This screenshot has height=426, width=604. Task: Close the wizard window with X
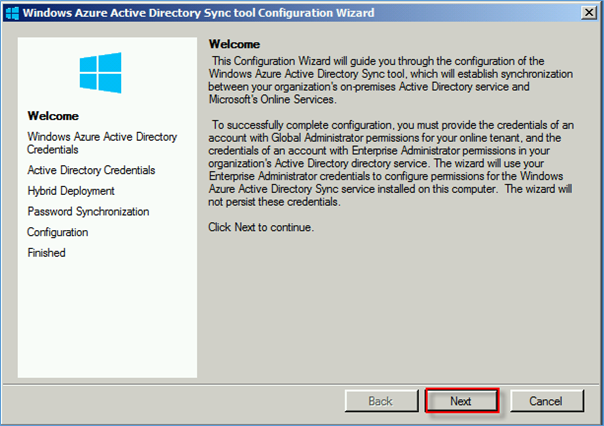[x=589, y=13]
